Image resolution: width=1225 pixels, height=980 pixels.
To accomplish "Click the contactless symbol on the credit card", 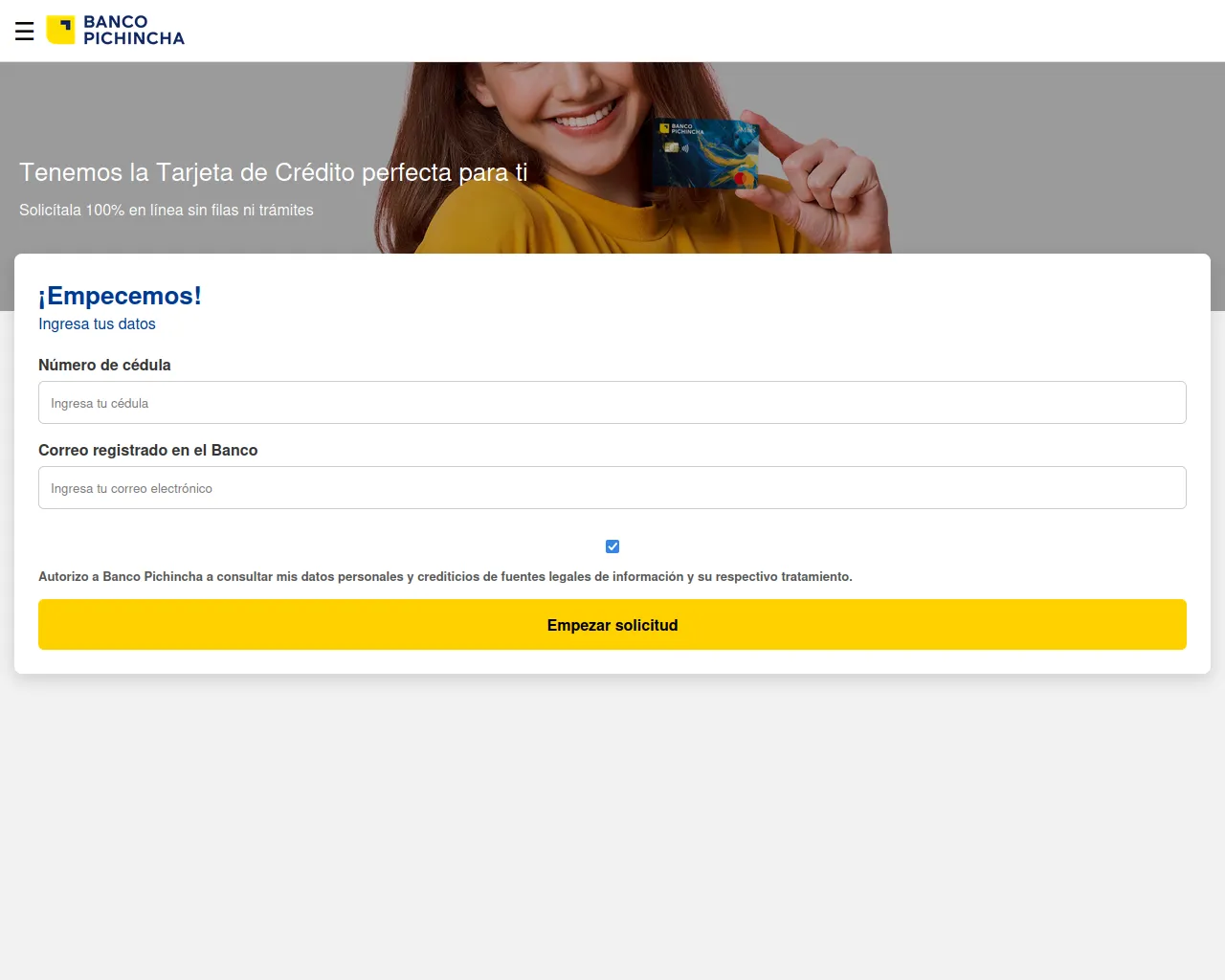I will click(685, 149).
